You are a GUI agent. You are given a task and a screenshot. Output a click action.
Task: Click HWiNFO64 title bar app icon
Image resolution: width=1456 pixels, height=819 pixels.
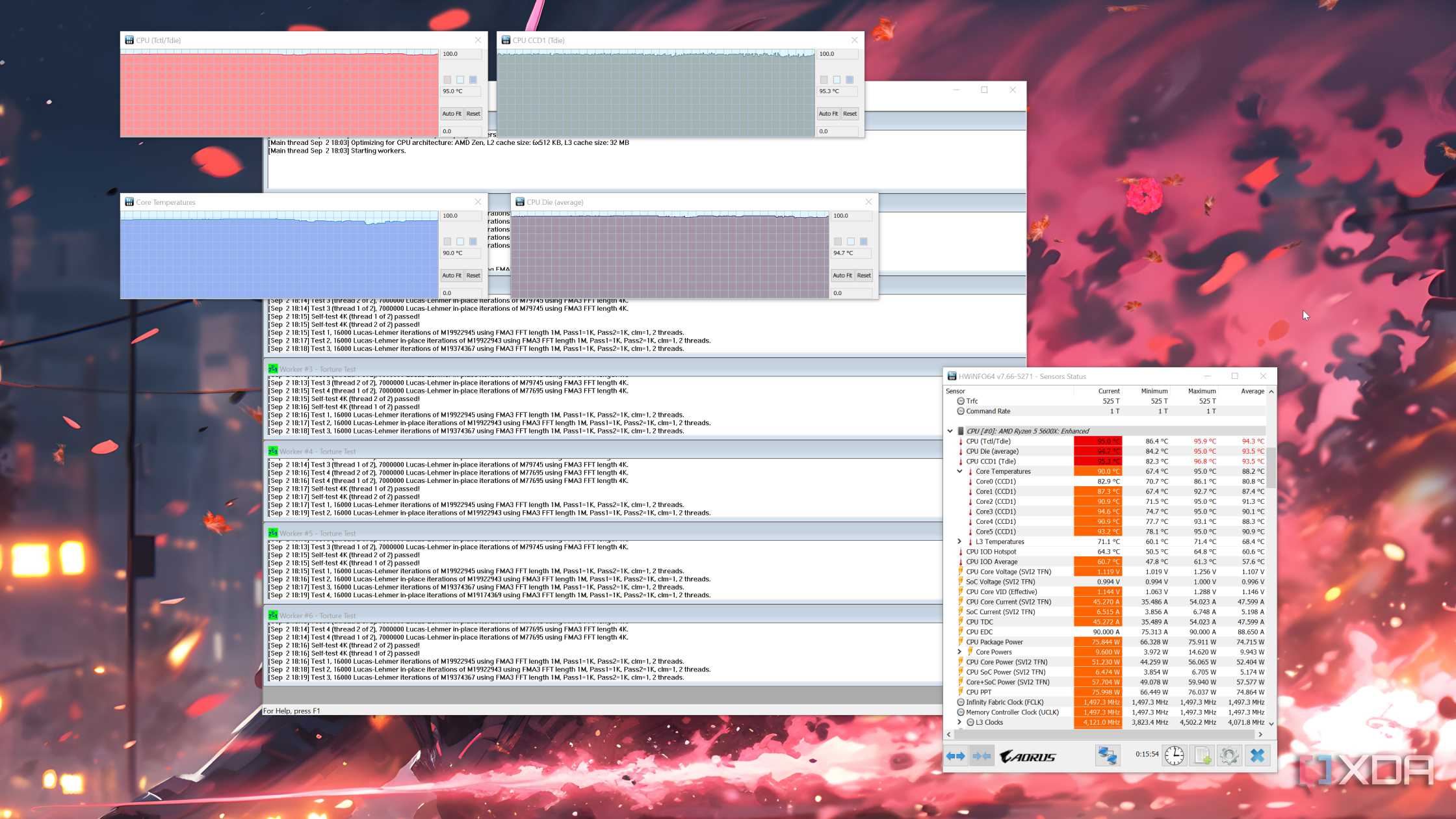tap(952, 376)
